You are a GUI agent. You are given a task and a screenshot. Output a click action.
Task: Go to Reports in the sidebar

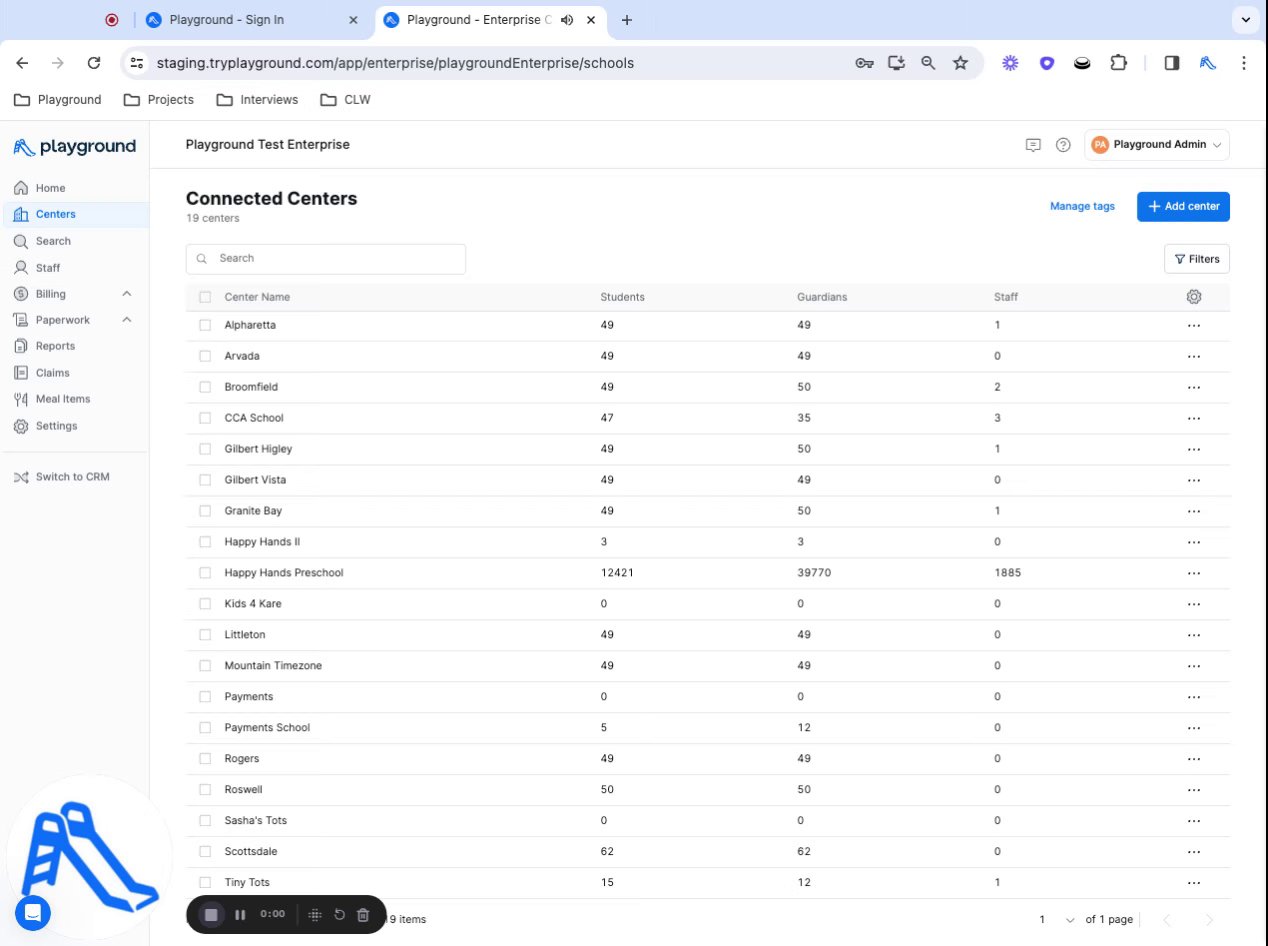pos(55,346)
